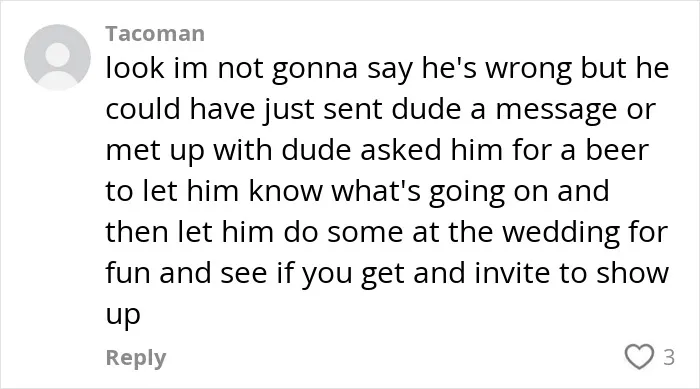Click the Reply link under the comment
The image size is (700, 389).
coord(136,358)
